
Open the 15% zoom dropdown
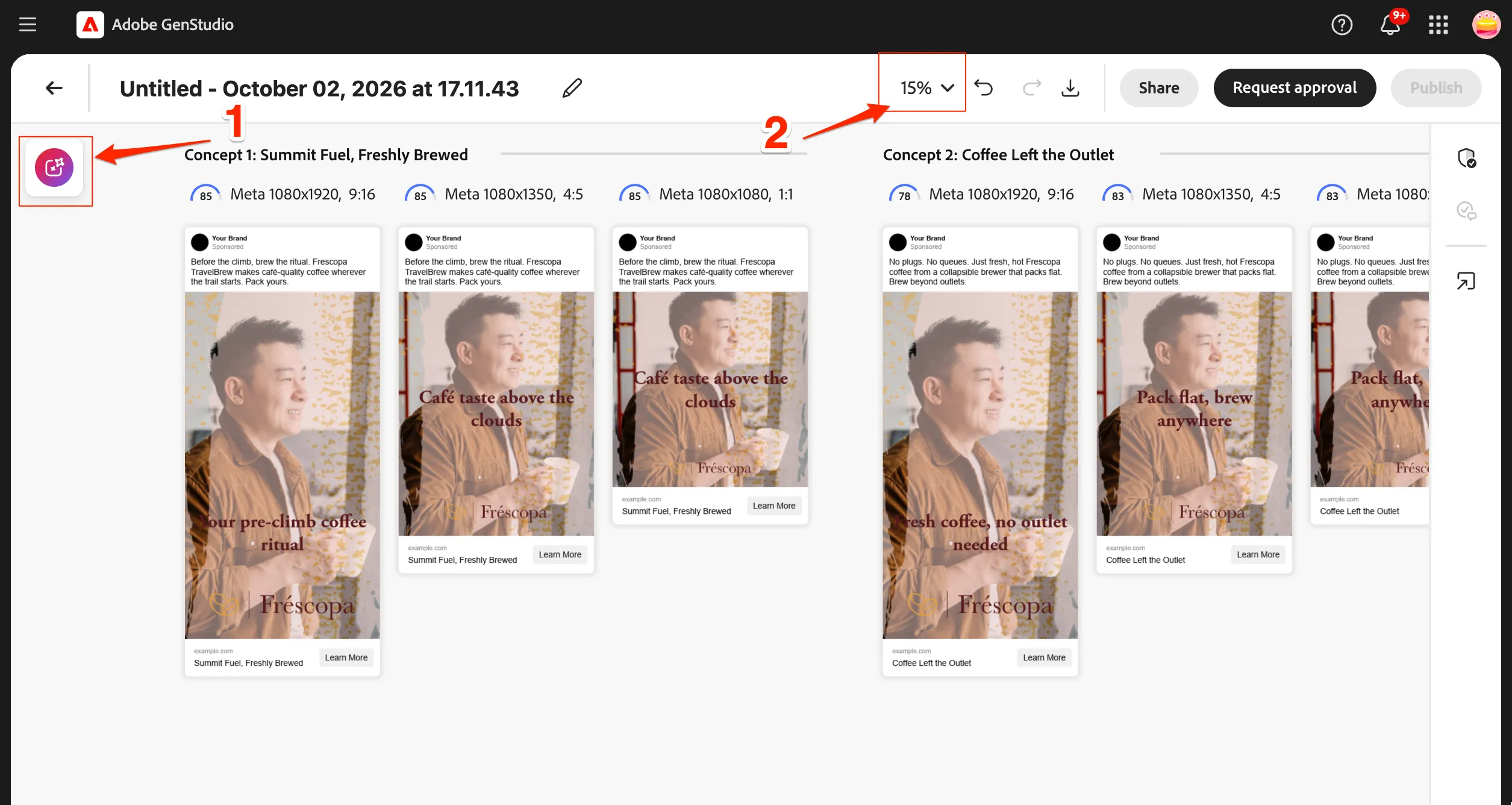point(926,88)
